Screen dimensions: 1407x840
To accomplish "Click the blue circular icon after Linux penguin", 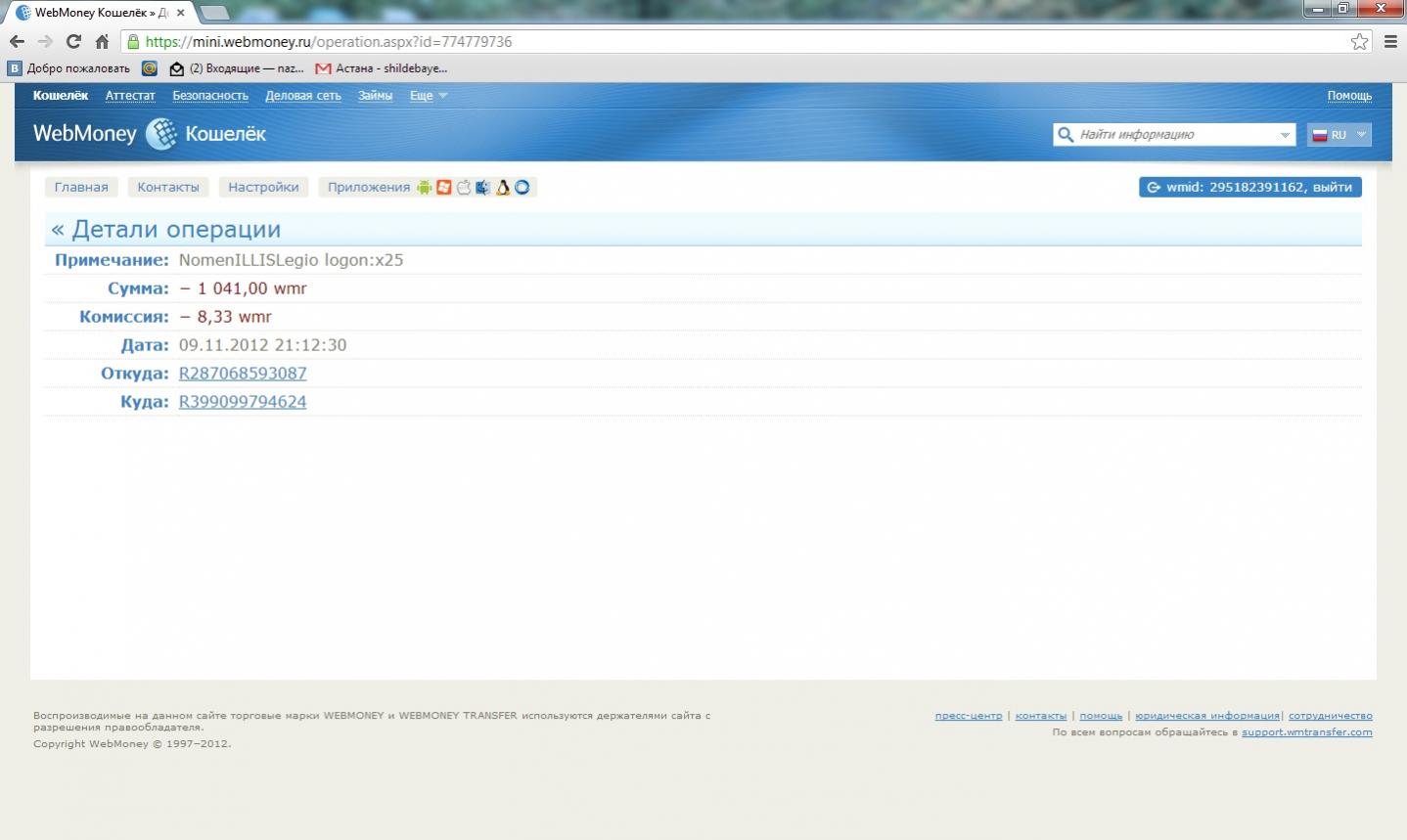I will click(x=522, y=188).
